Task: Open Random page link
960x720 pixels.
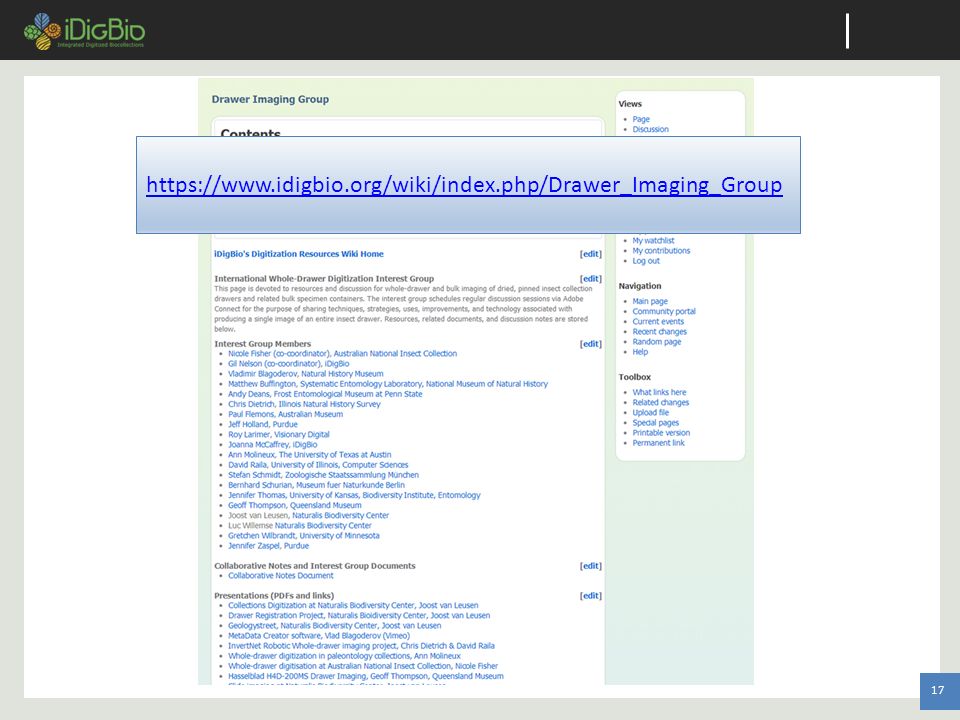Action: coord(657,342)
